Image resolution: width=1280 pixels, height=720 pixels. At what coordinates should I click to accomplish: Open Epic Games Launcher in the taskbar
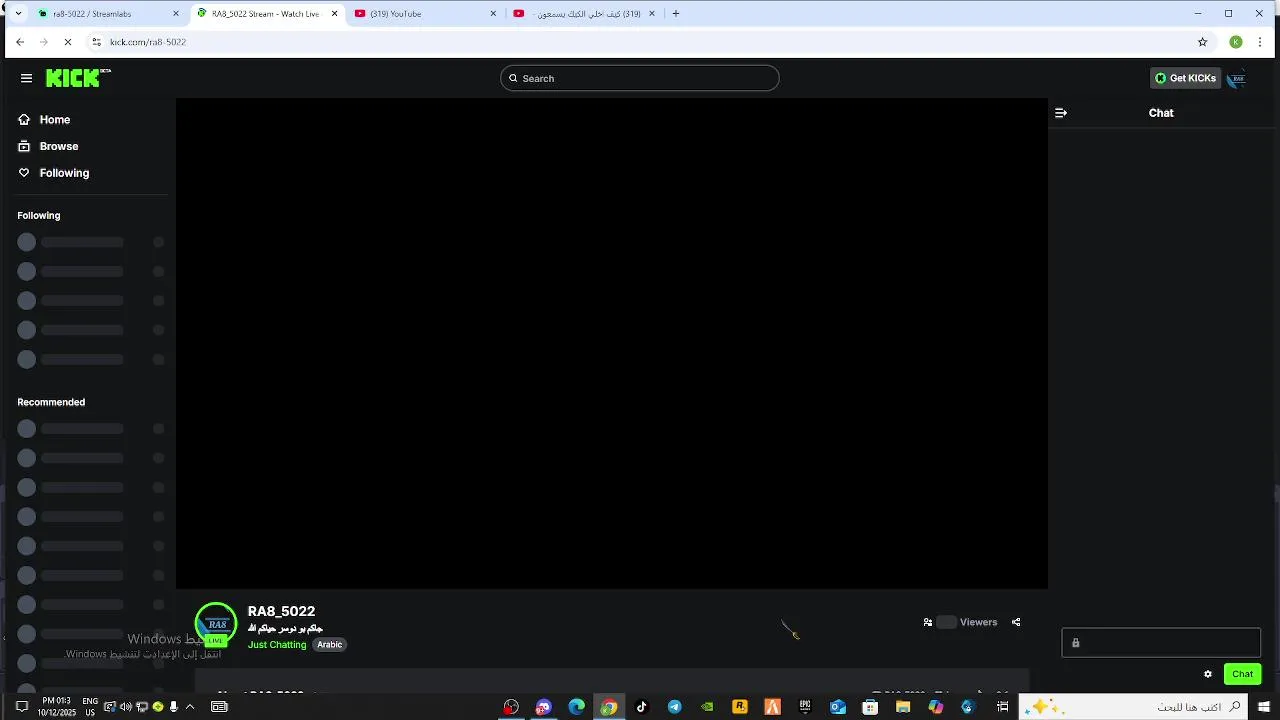[805, 707]
